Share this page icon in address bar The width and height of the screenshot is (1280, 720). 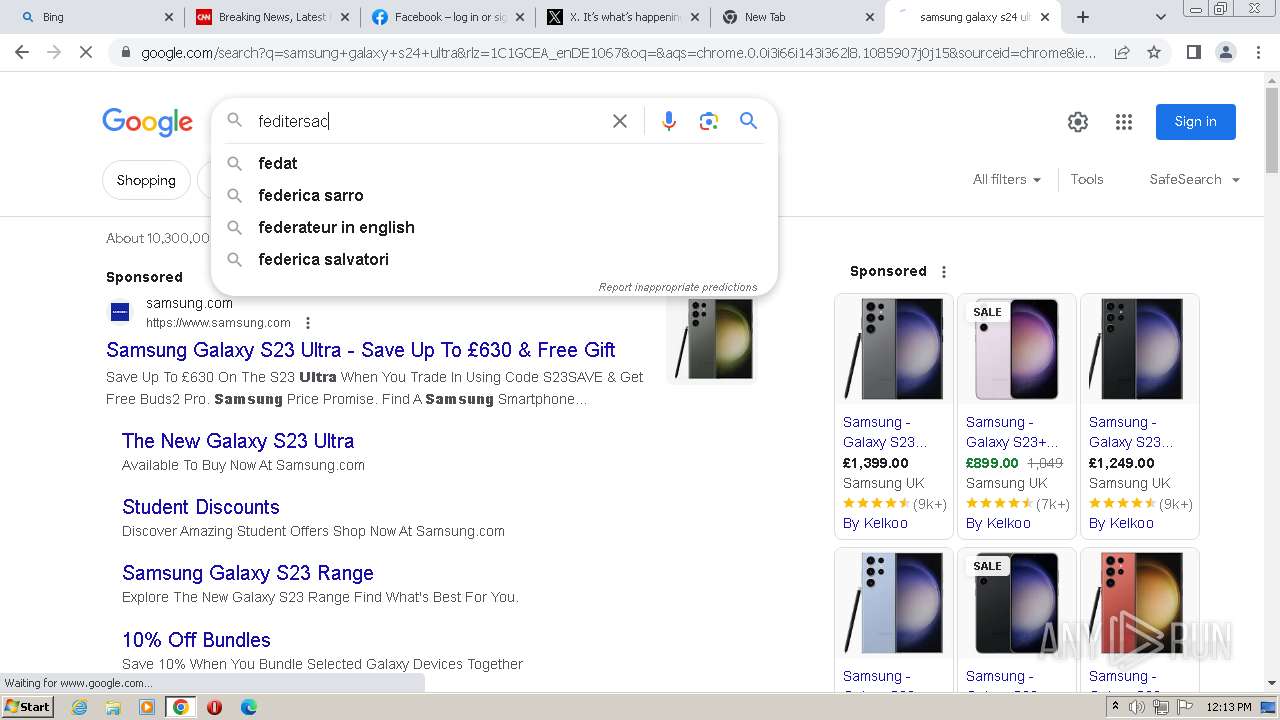tap(1122, 52)
